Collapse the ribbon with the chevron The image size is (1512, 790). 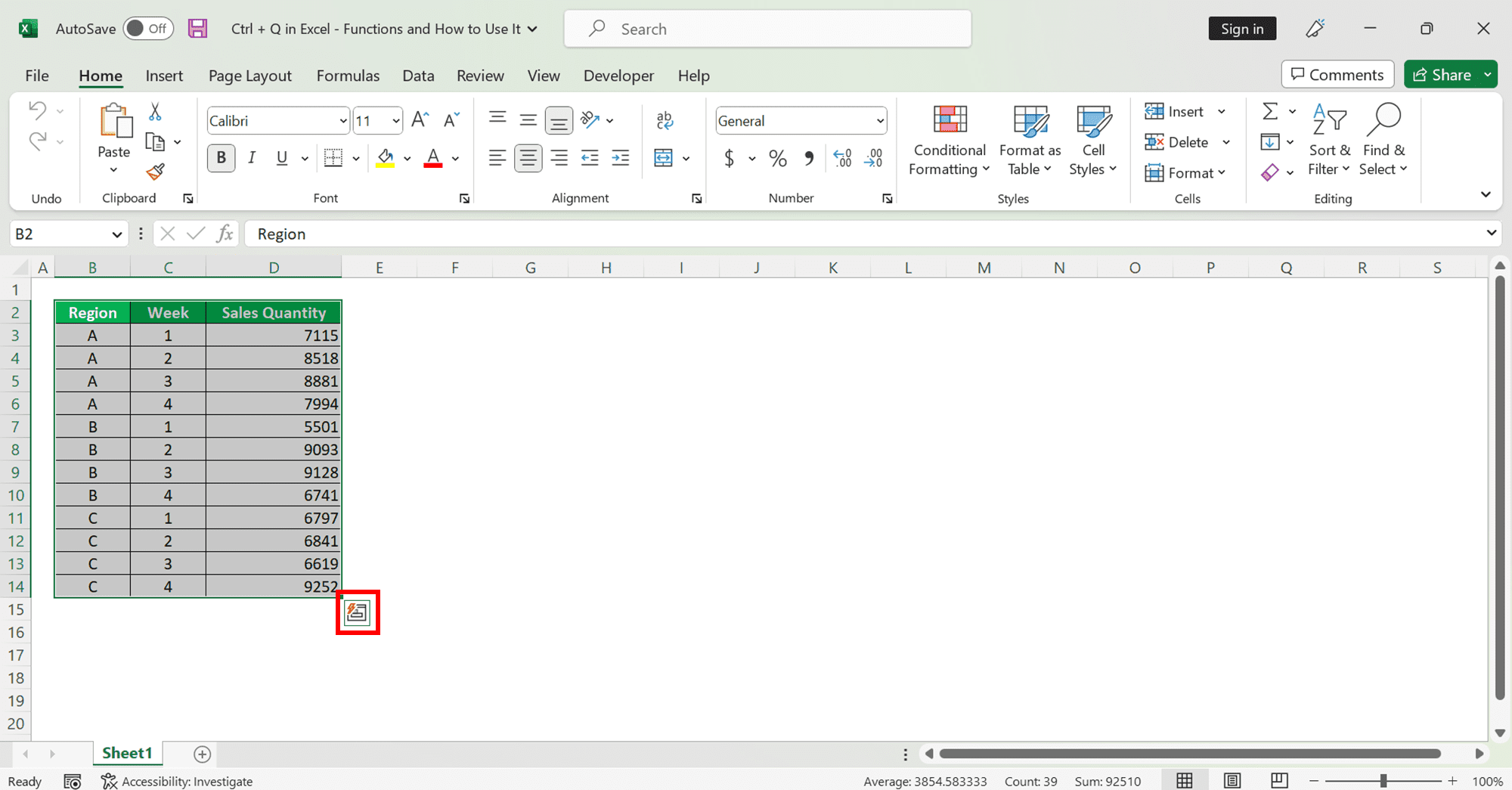(1486, 194)
